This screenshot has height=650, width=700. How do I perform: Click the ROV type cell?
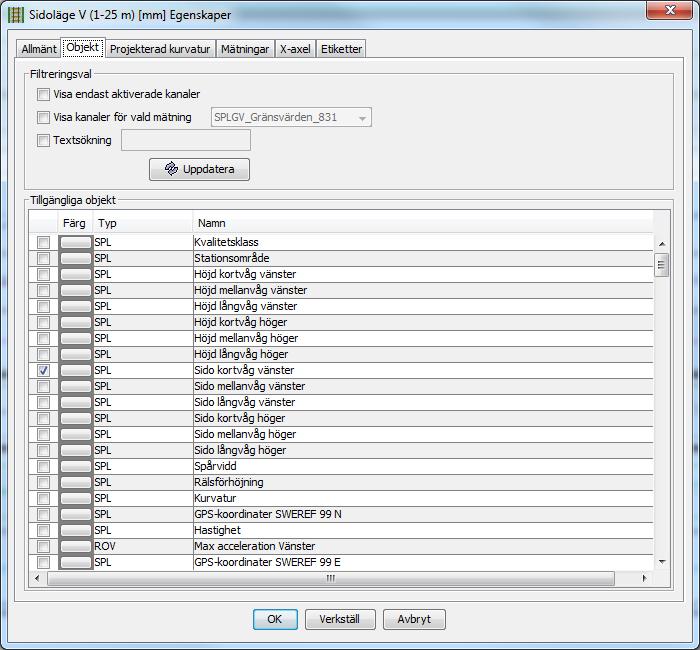143,546
